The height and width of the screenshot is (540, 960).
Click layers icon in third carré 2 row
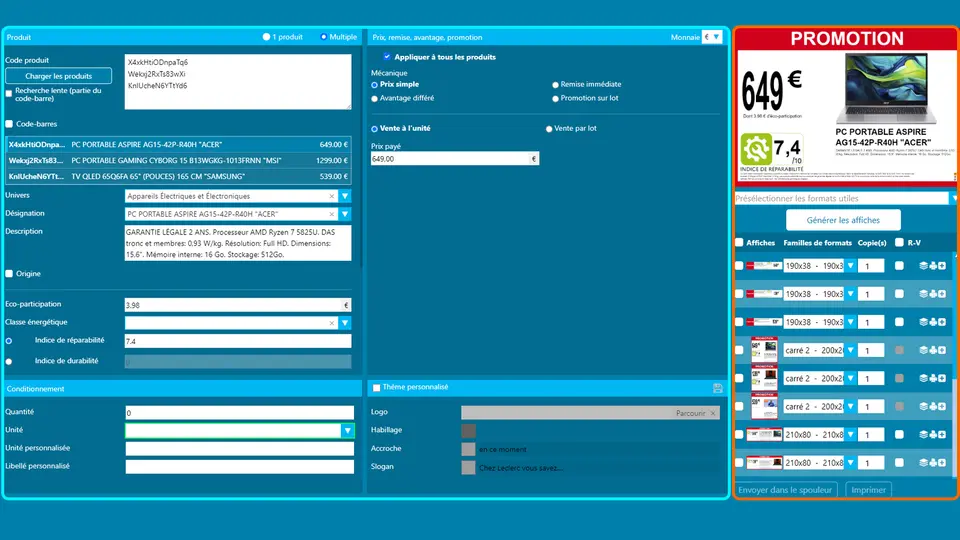(923, 407)
